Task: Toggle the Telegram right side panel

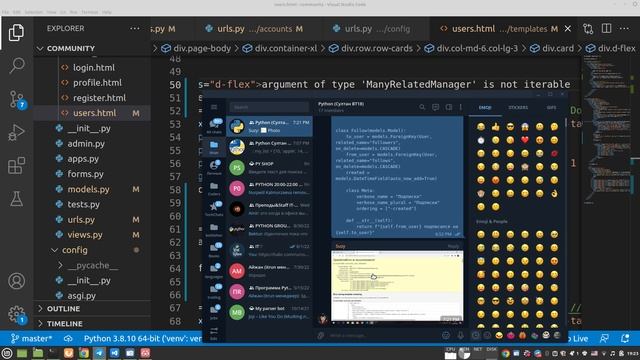Action: coord(449,107)
